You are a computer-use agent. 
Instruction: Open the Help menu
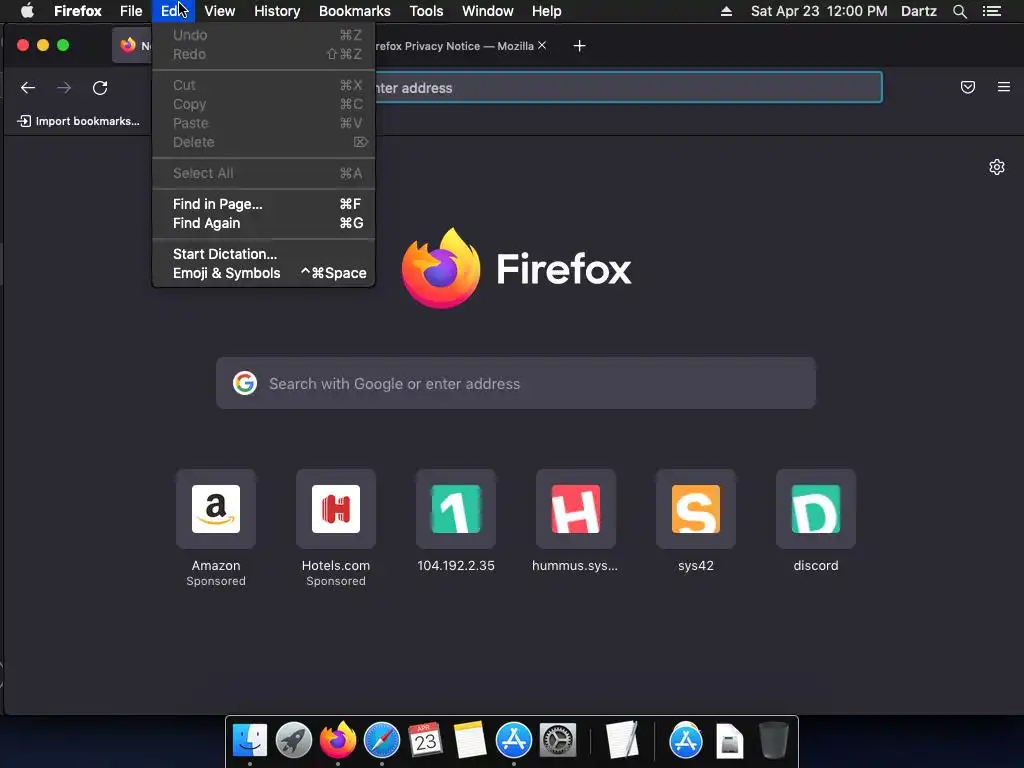(x=547, y=11)
